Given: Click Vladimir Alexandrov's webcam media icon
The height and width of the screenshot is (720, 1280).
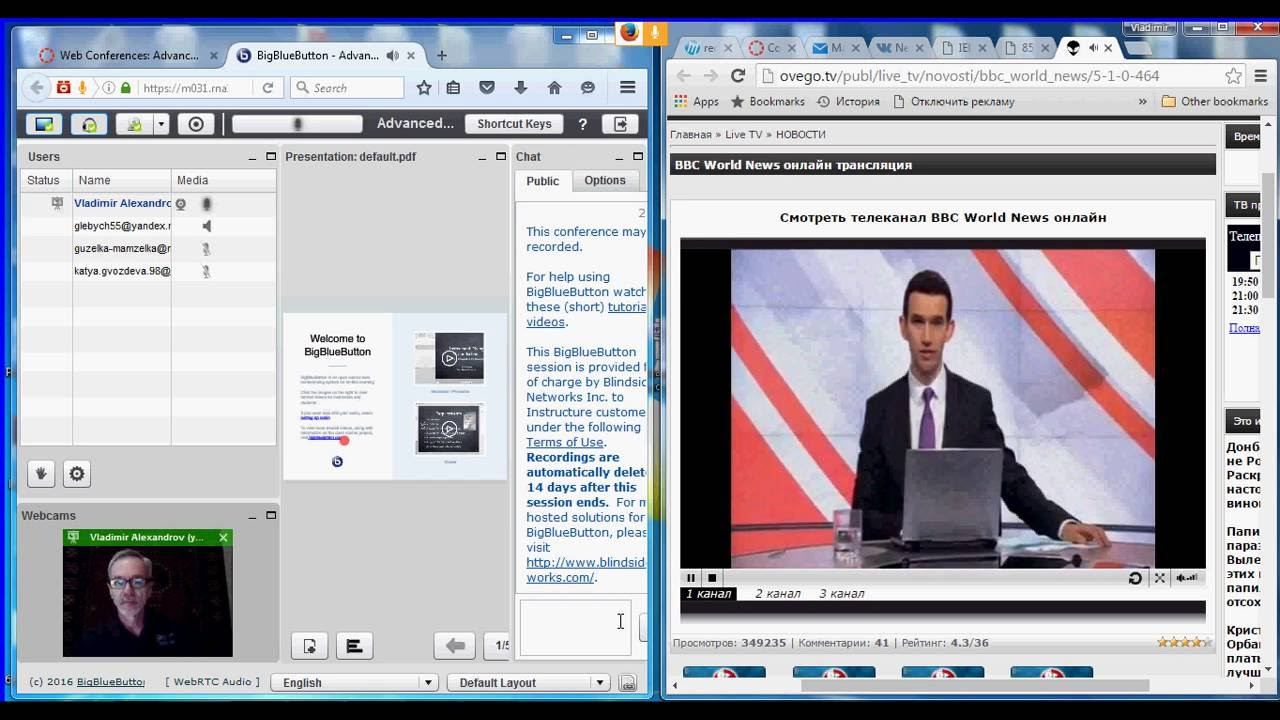Looking at the screenshot, I should point(181,204).
